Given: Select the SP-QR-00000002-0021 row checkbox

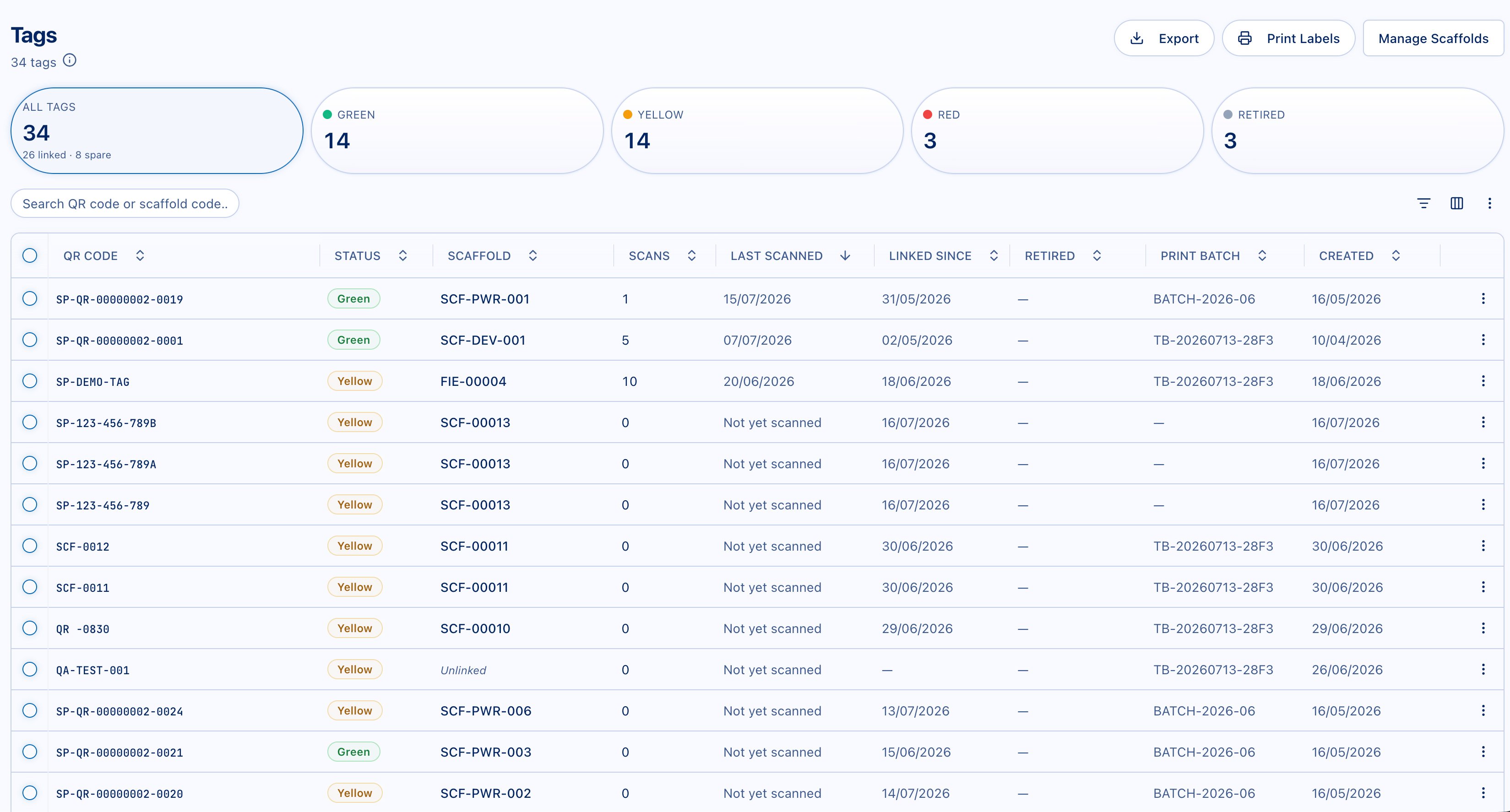Looking at the screenshot, I should coord(30,752).
